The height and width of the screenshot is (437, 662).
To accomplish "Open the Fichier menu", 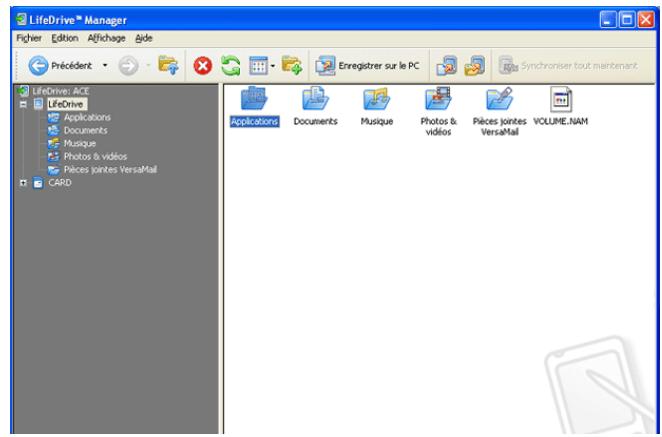I will coord(29,38).
